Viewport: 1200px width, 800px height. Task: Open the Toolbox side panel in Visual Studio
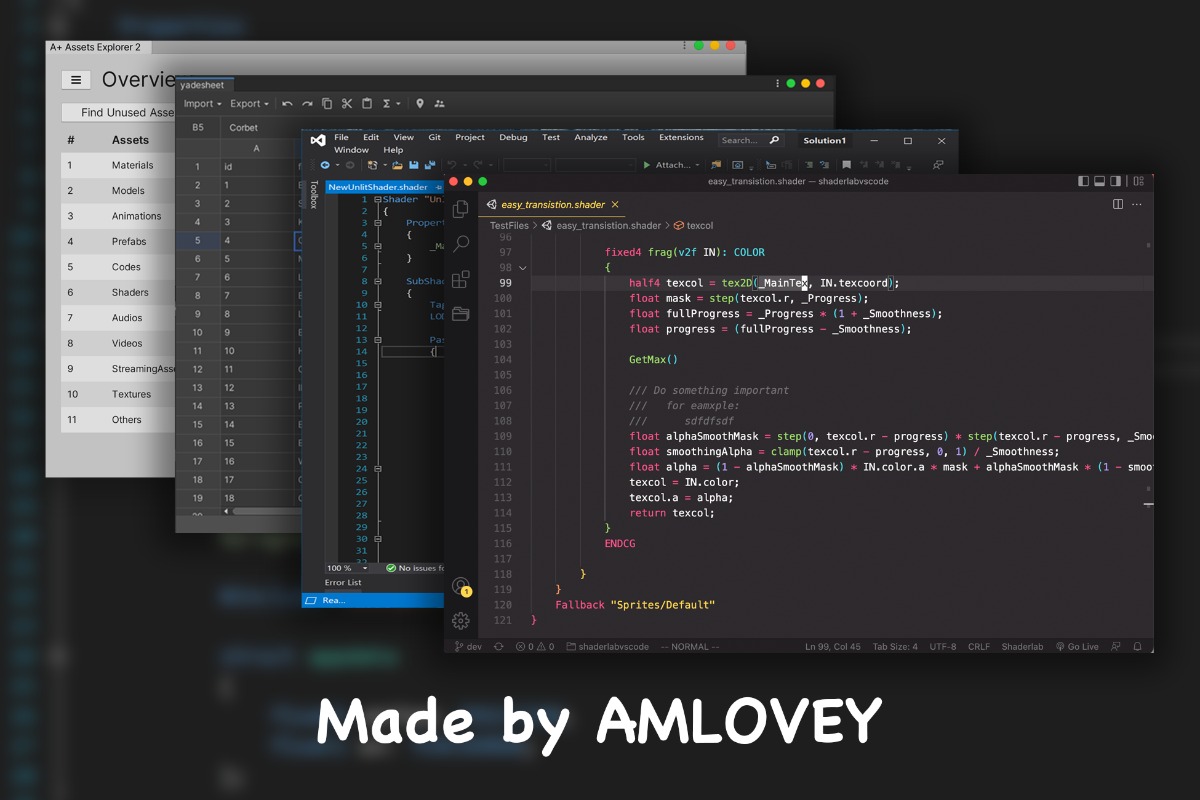(x=313, y=194)
